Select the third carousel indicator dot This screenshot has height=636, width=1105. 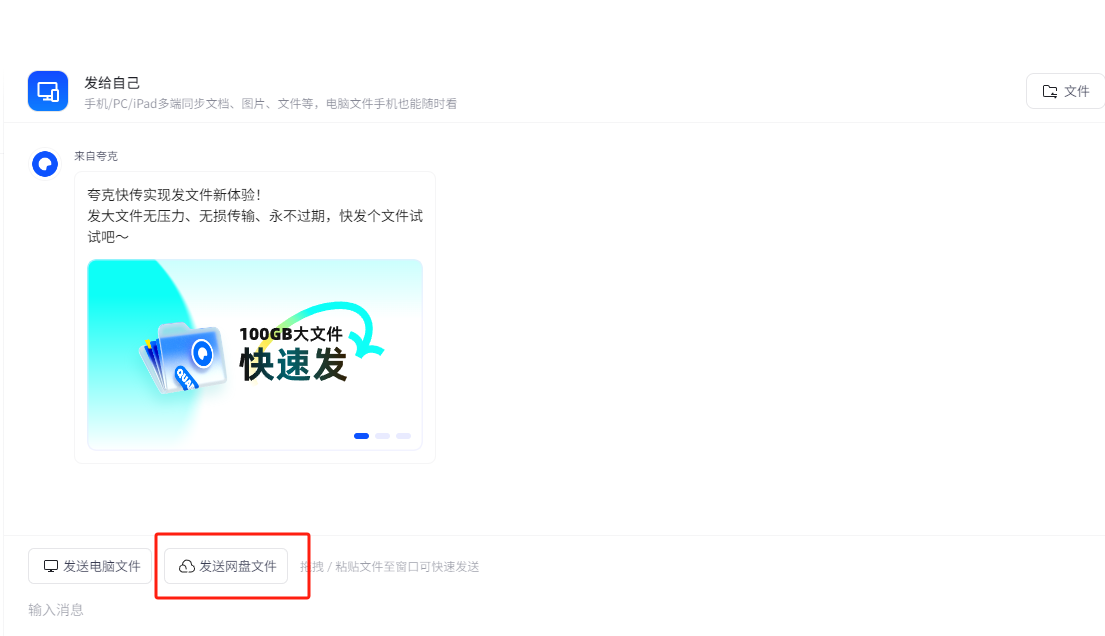tap(403, 436)
